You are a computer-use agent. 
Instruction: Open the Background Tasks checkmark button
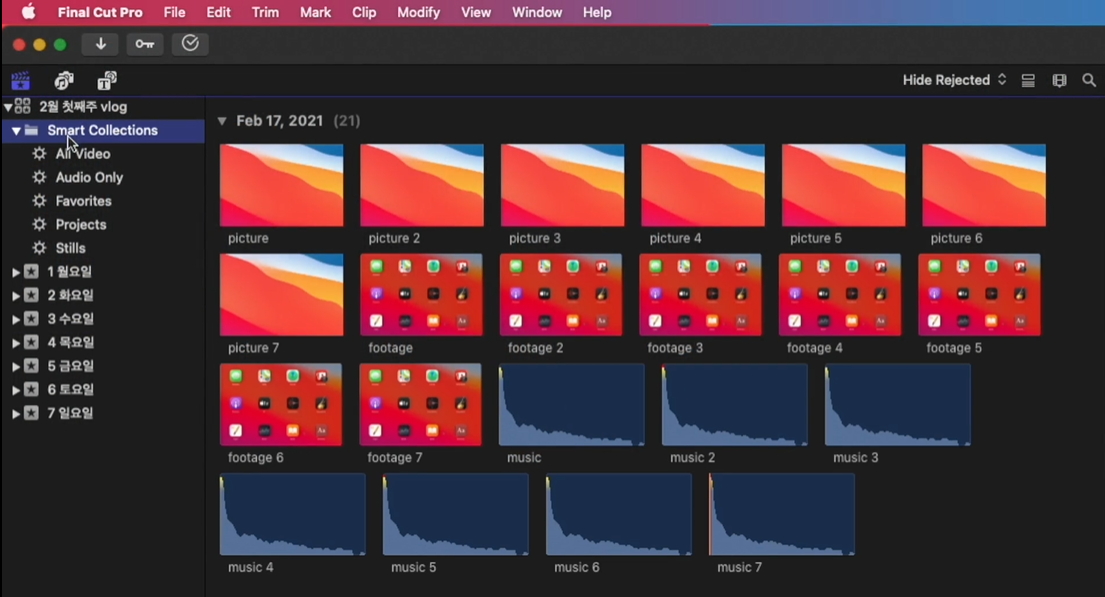tap(190, 44)
